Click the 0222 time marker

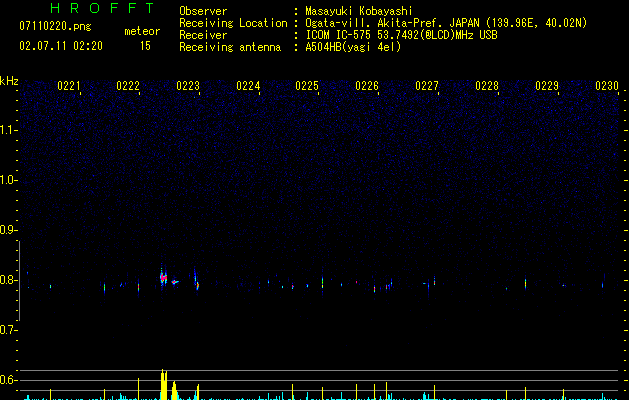tap(128, 86)
